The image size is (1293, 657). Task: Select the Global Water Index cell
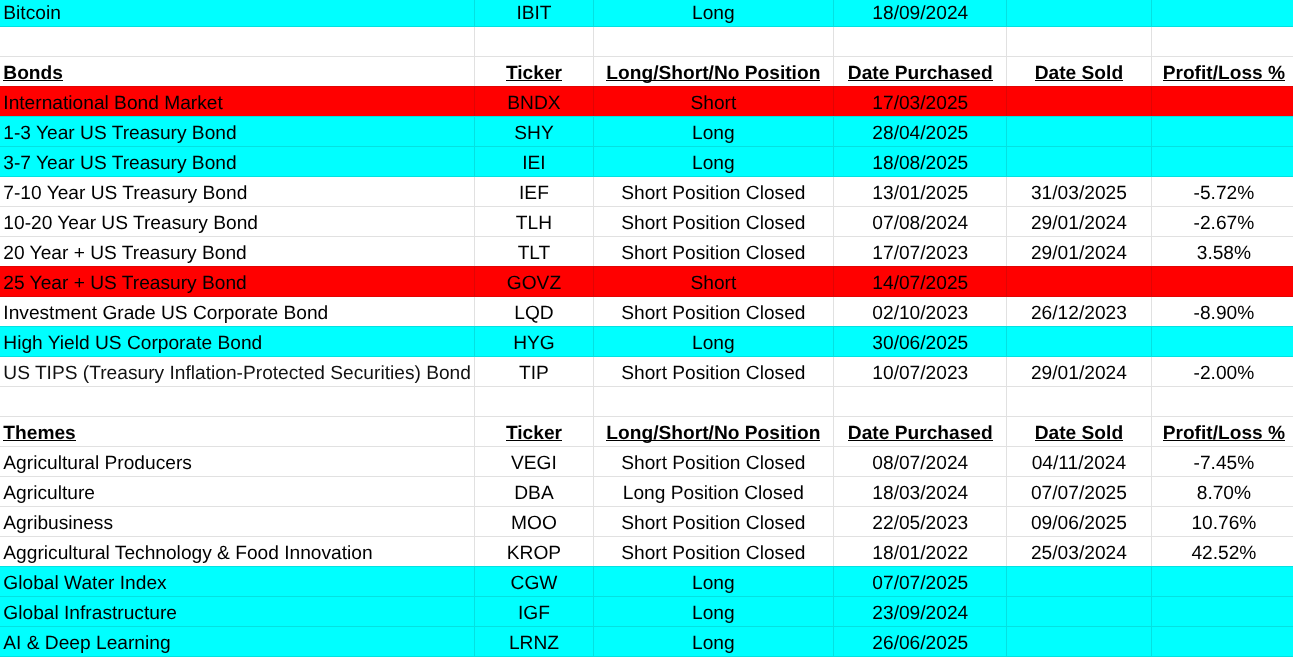[x=85, y=583]
